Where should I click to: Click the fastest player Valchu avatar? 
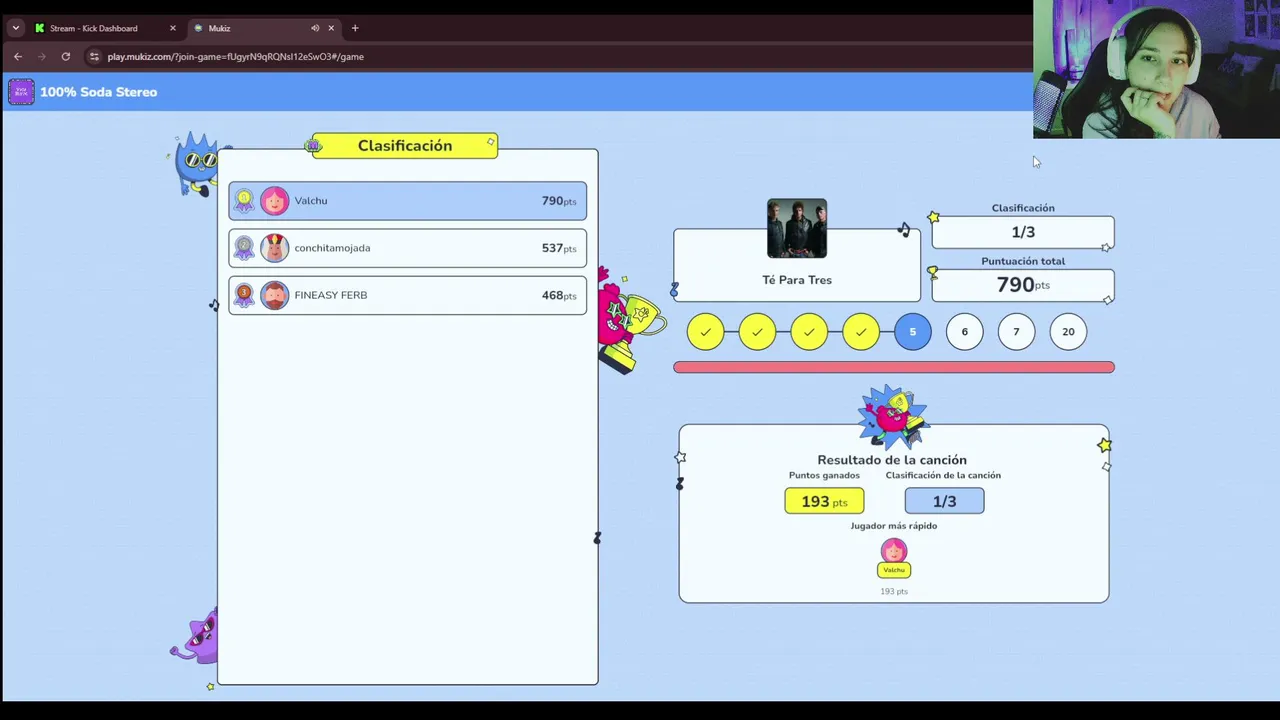894,550
